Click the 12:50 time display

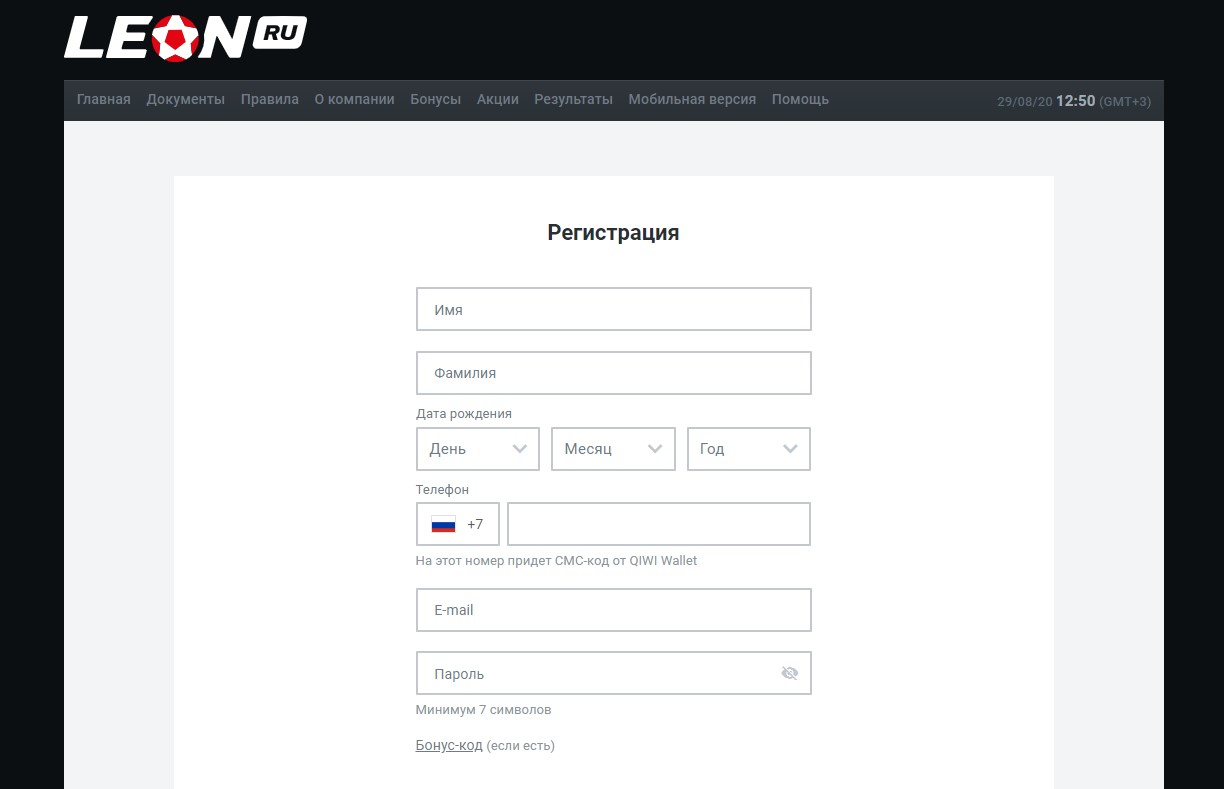pos(1076,101)
